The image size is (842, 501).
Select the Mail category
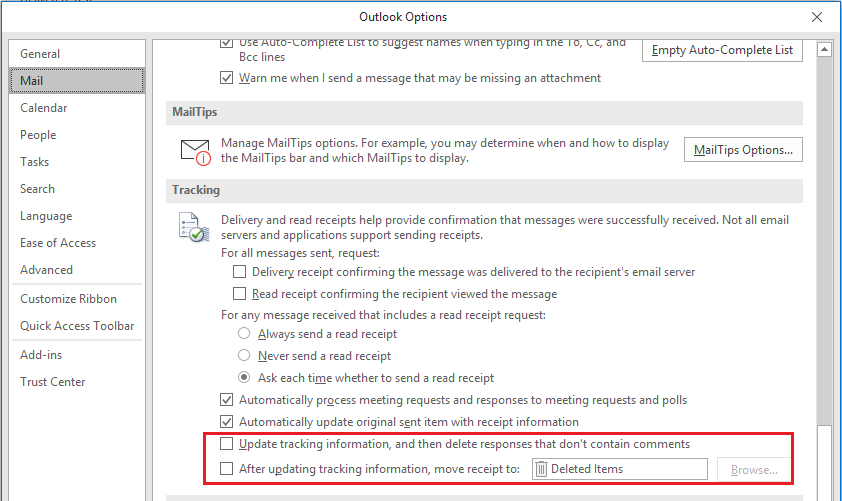pos(77,81)
